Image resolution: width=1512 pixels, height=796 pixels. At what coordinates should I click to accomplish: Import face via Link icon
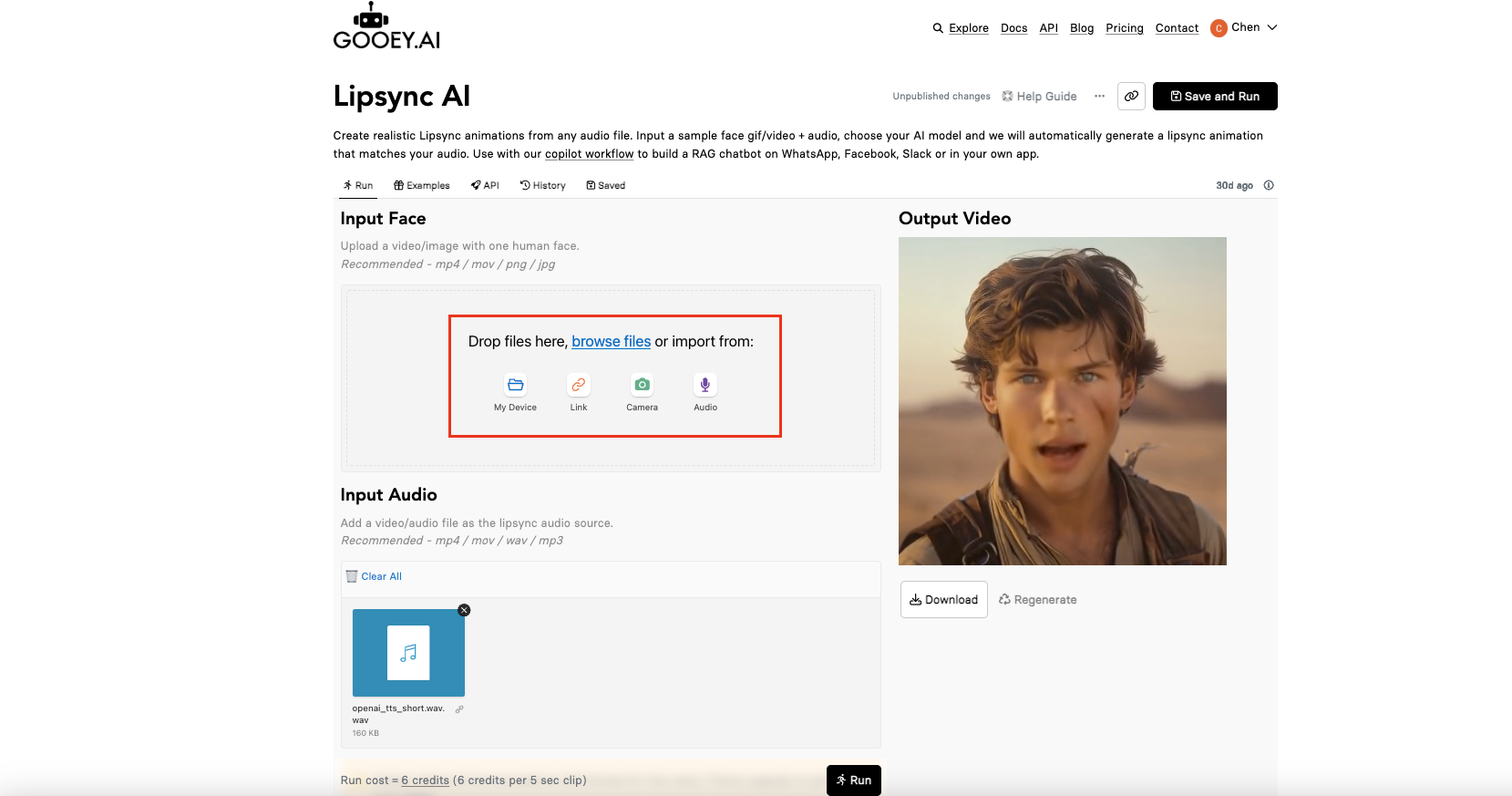(579, 385)
